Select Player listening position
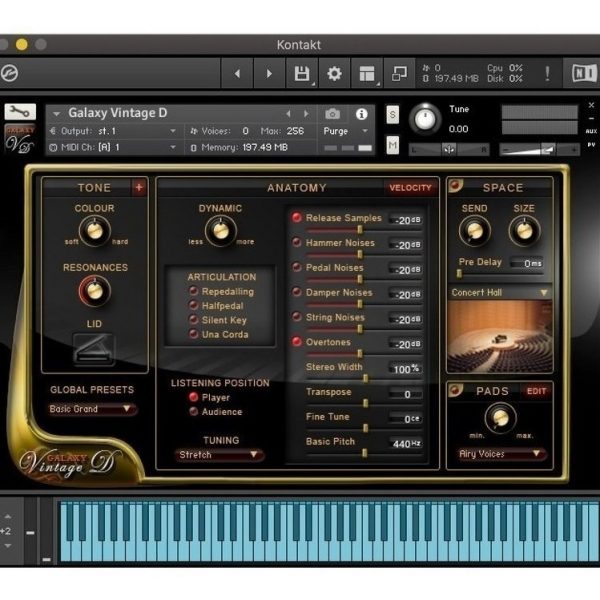This screenshot has width=600, height=600. 194,397
